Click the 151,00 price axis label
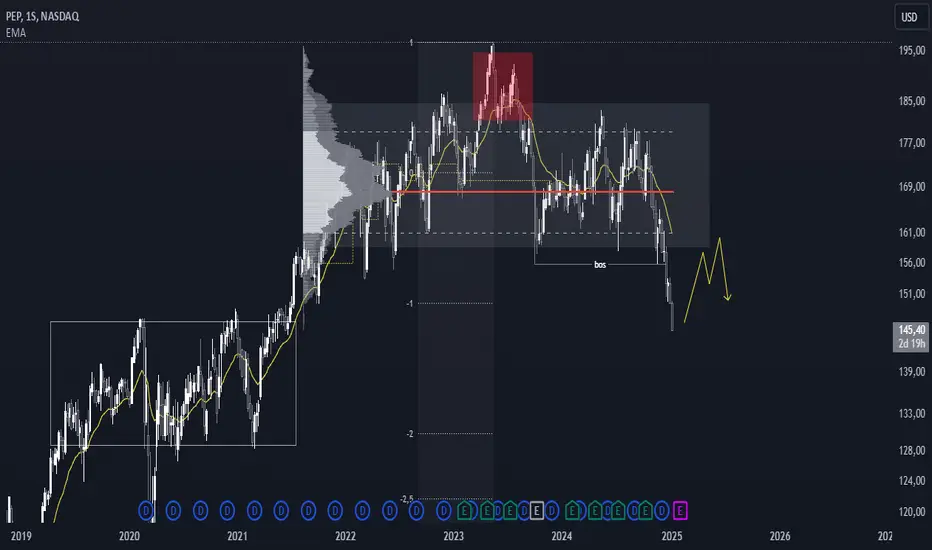Screen dimensions: 932x550 click(x=911, y=294)
